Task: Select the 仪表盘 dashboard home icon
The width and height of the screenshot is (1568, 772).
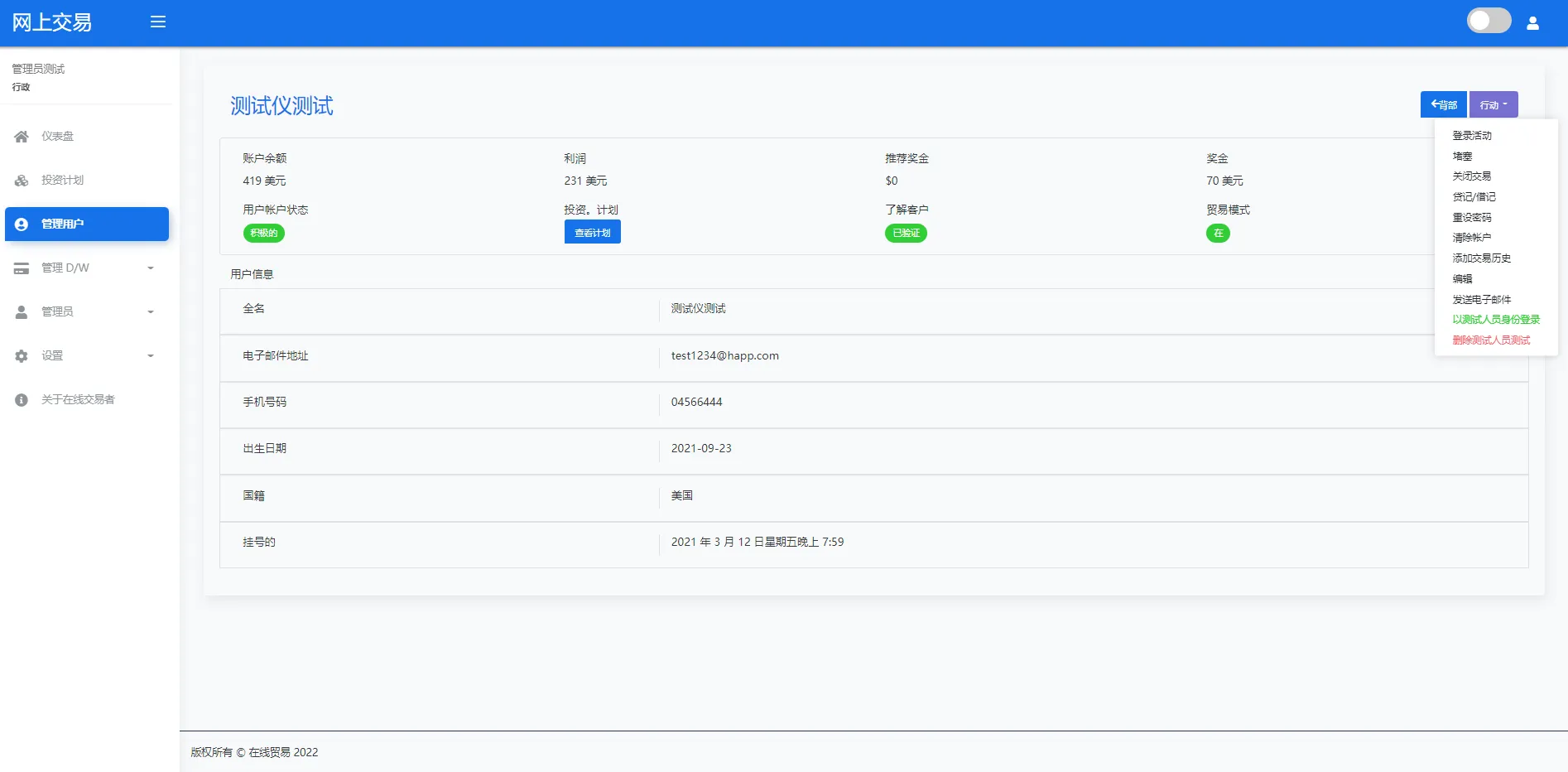Action: point(21,136)
